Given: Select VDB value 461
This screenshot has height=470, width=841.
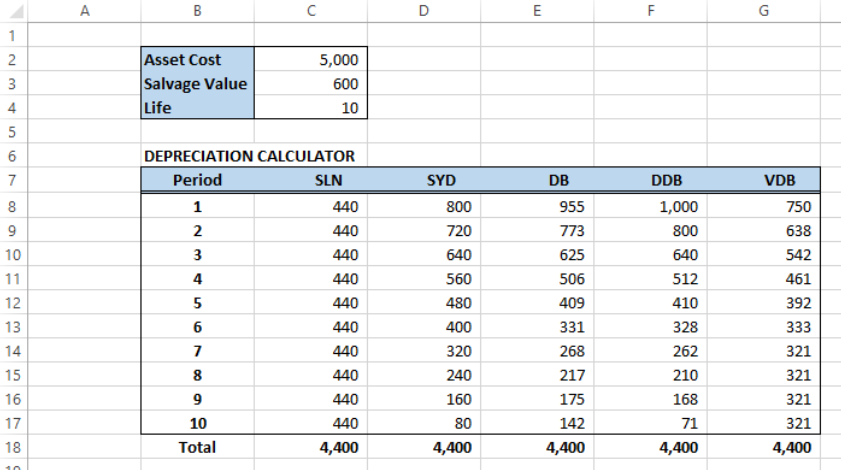Looking at the screenshot, I should 764,279.
